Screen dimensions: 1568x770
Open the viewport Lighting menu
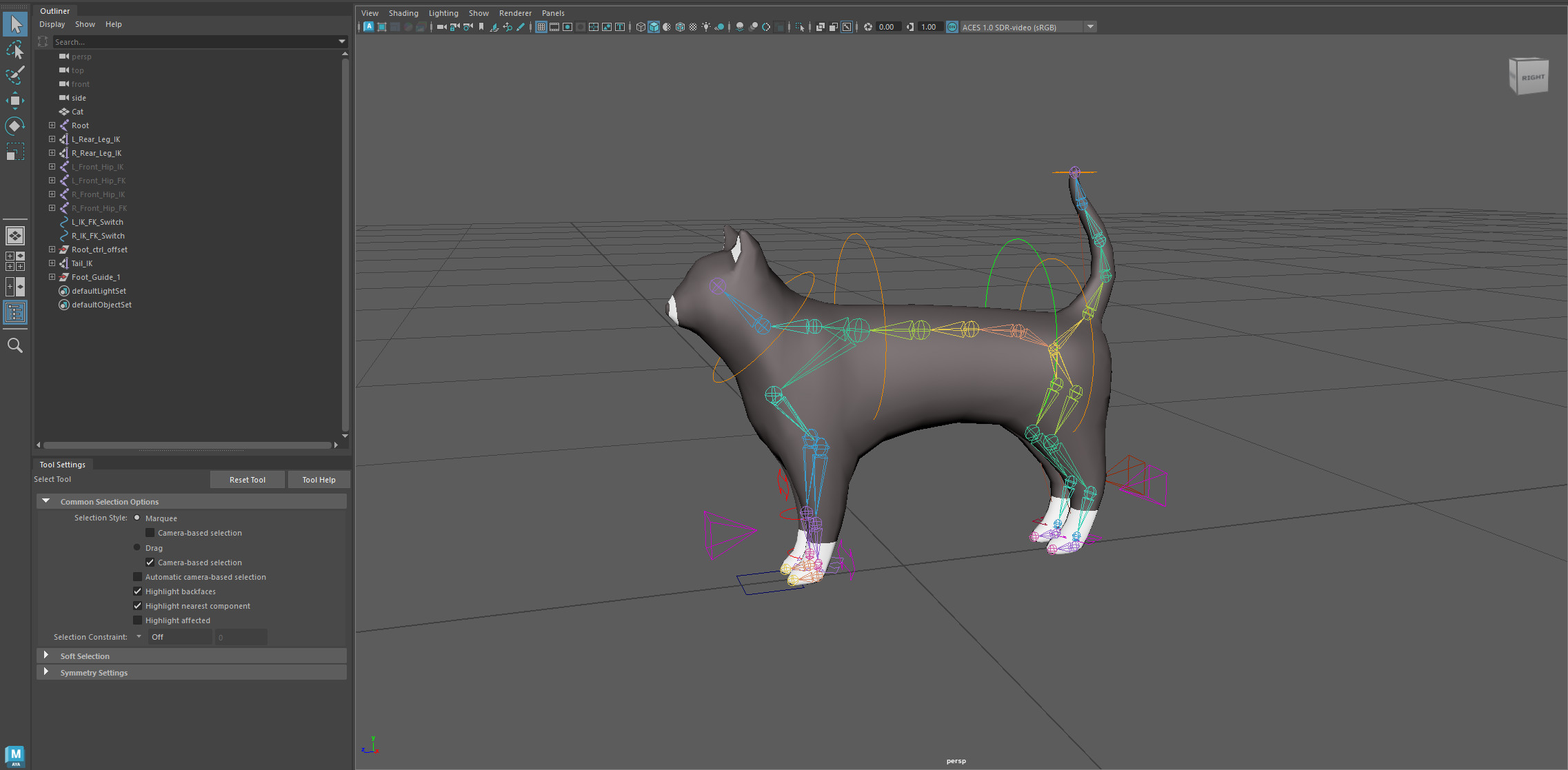tap(443, 13)
